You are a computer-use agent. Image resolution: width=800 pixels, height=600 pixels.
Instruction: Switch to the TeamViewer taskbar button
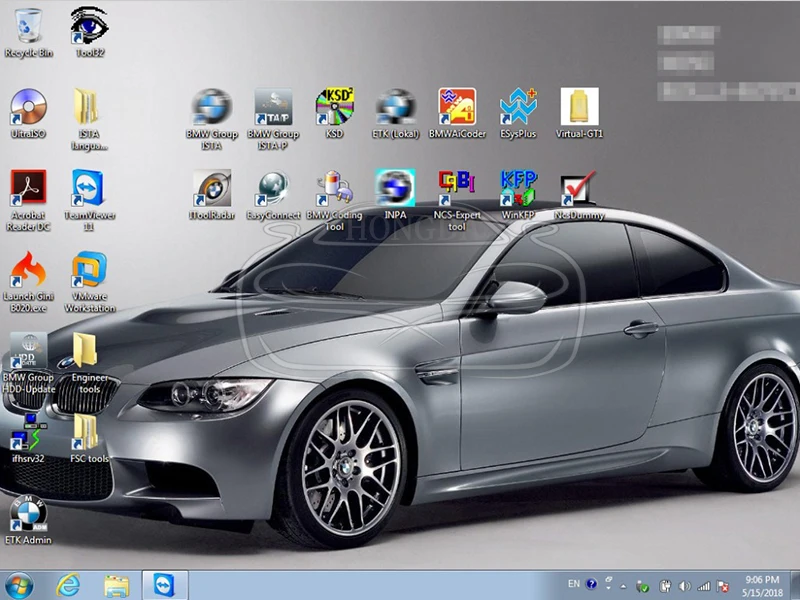click(165, 585)
